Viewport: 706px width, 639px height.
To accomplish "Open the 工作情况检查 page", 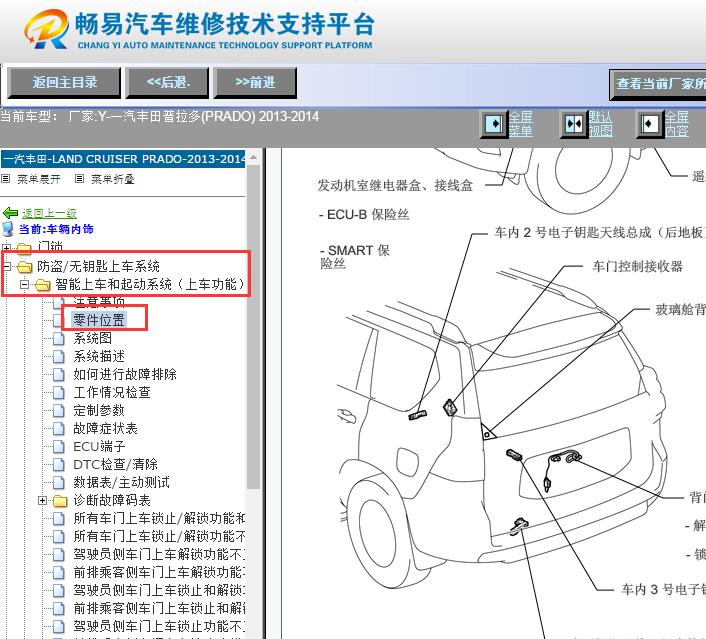I will [112, 392].
